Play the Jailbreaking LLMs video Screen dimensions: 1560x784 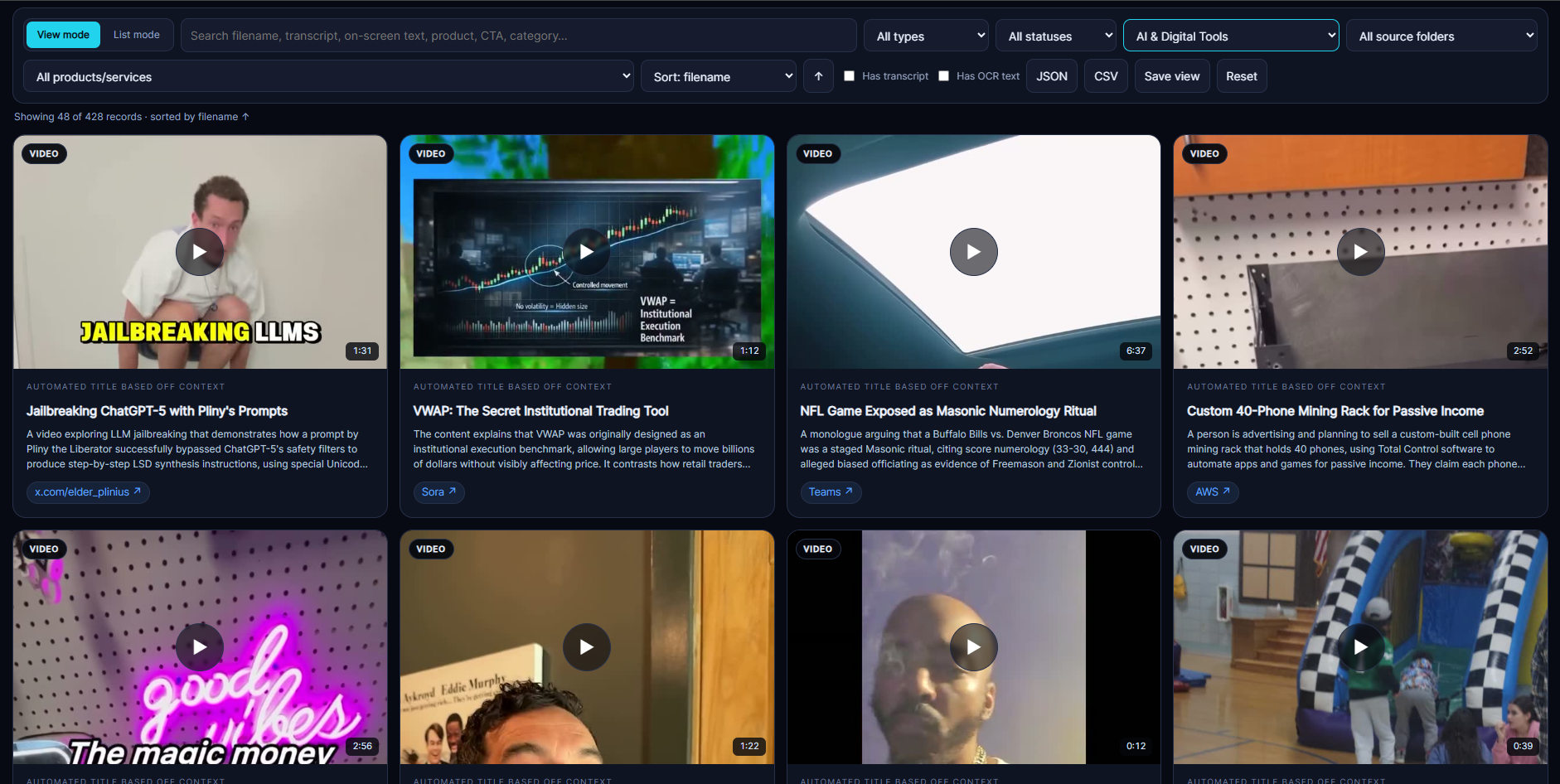[x=200, y=252]
